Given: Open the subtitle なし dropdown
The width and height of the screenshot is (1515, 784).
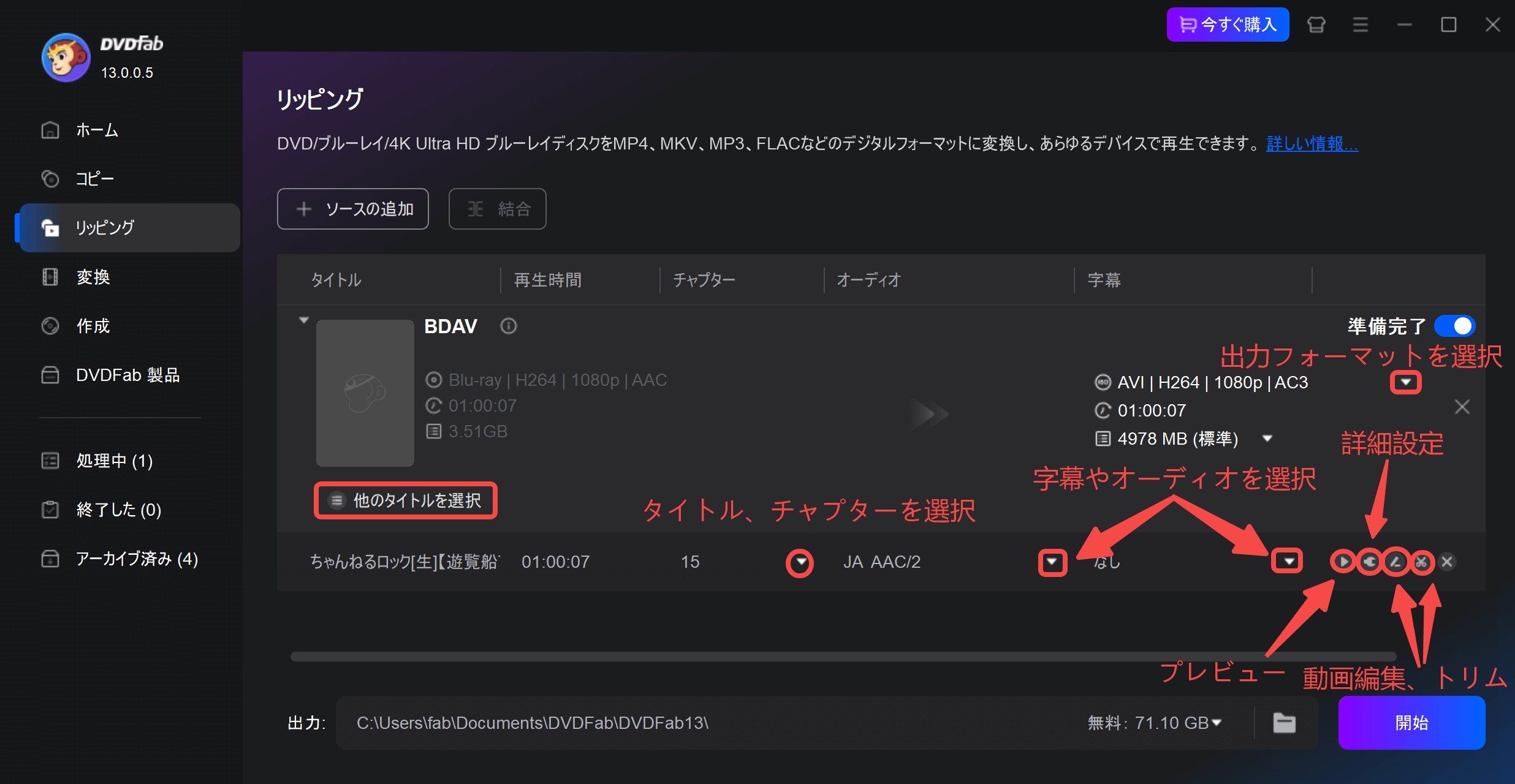Looking at the screenshot, I should [1288, 561].
